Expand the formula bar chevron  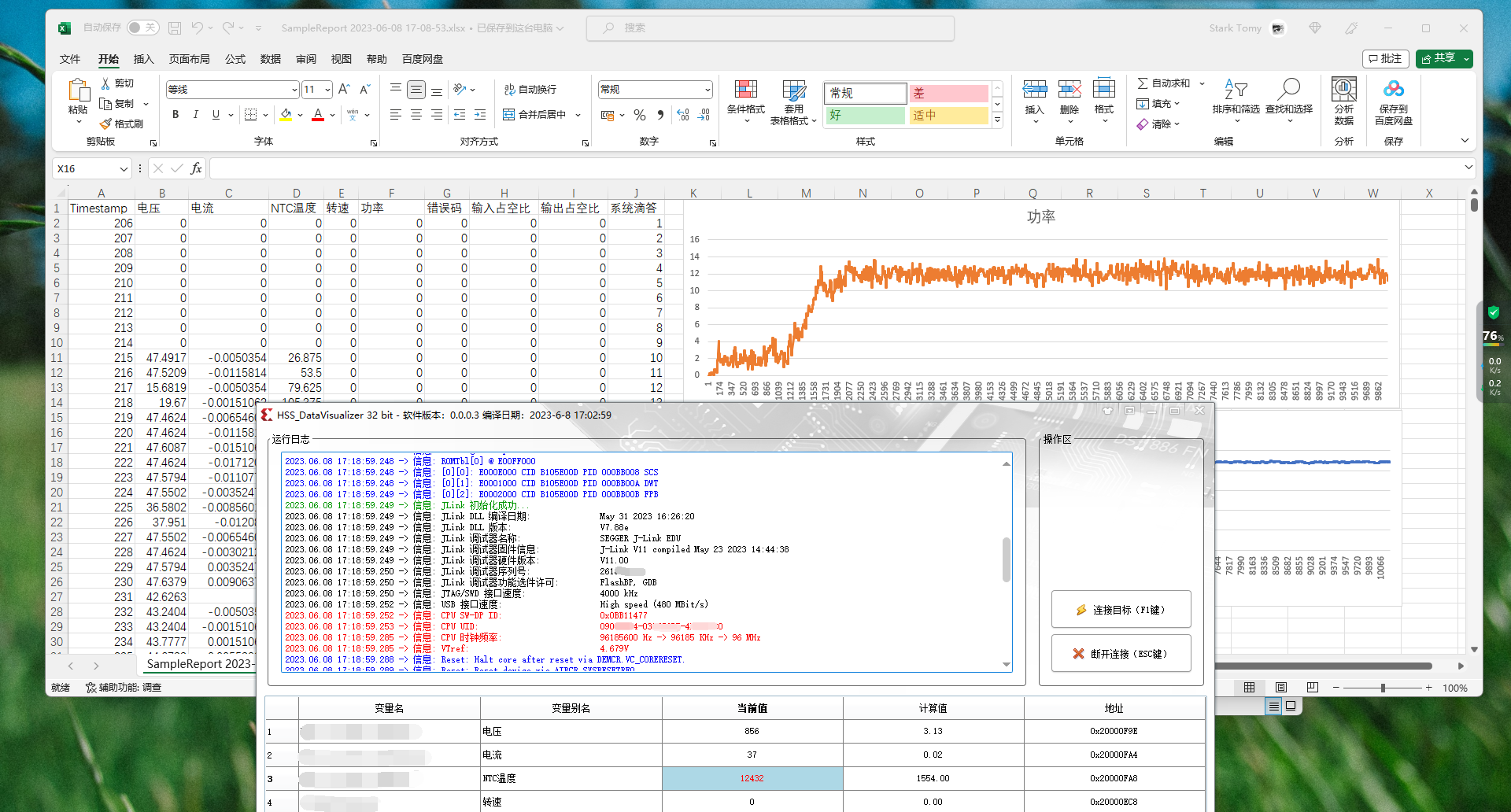[1469, 168]
